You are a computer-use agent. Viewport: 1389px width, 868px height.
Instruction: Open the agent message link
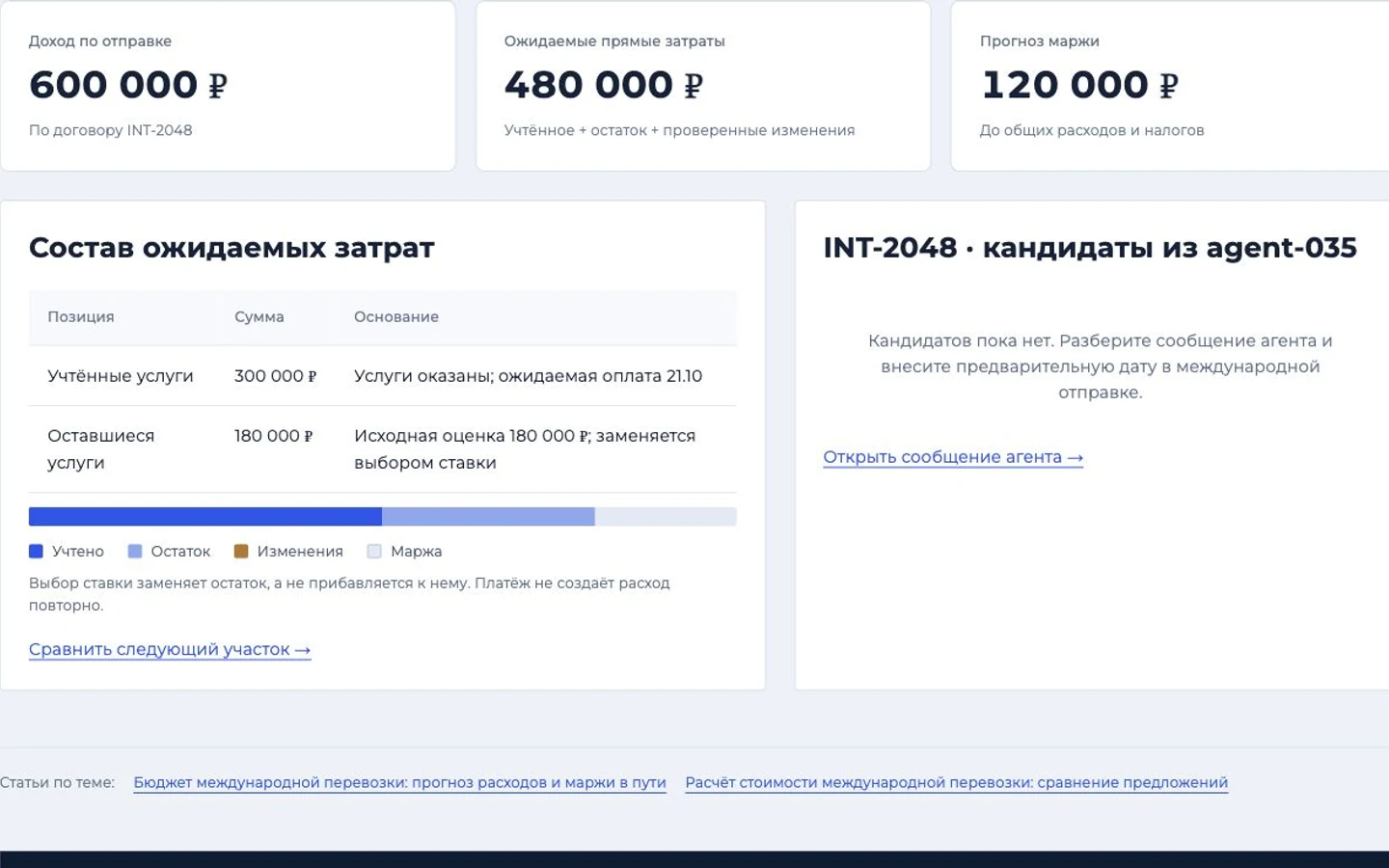click(953, 457)
